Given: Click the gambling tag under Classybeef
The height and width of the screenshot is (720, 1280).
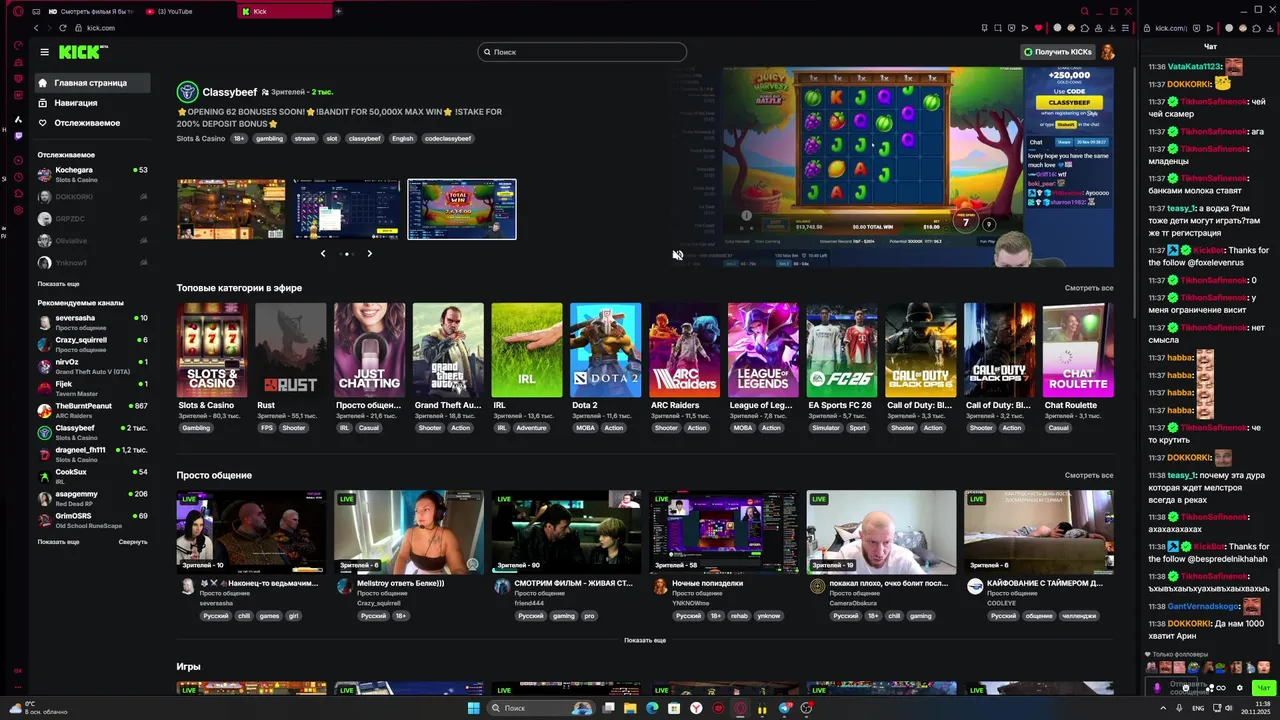Looking at the screenshot, I should 269,138.
